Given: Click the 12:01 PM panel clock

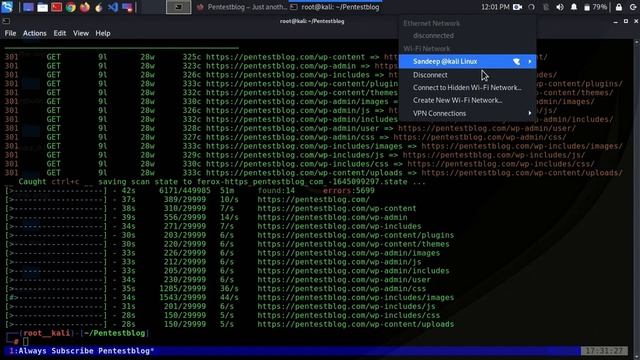Looking at the screenshot, I should tap(495, 7).
